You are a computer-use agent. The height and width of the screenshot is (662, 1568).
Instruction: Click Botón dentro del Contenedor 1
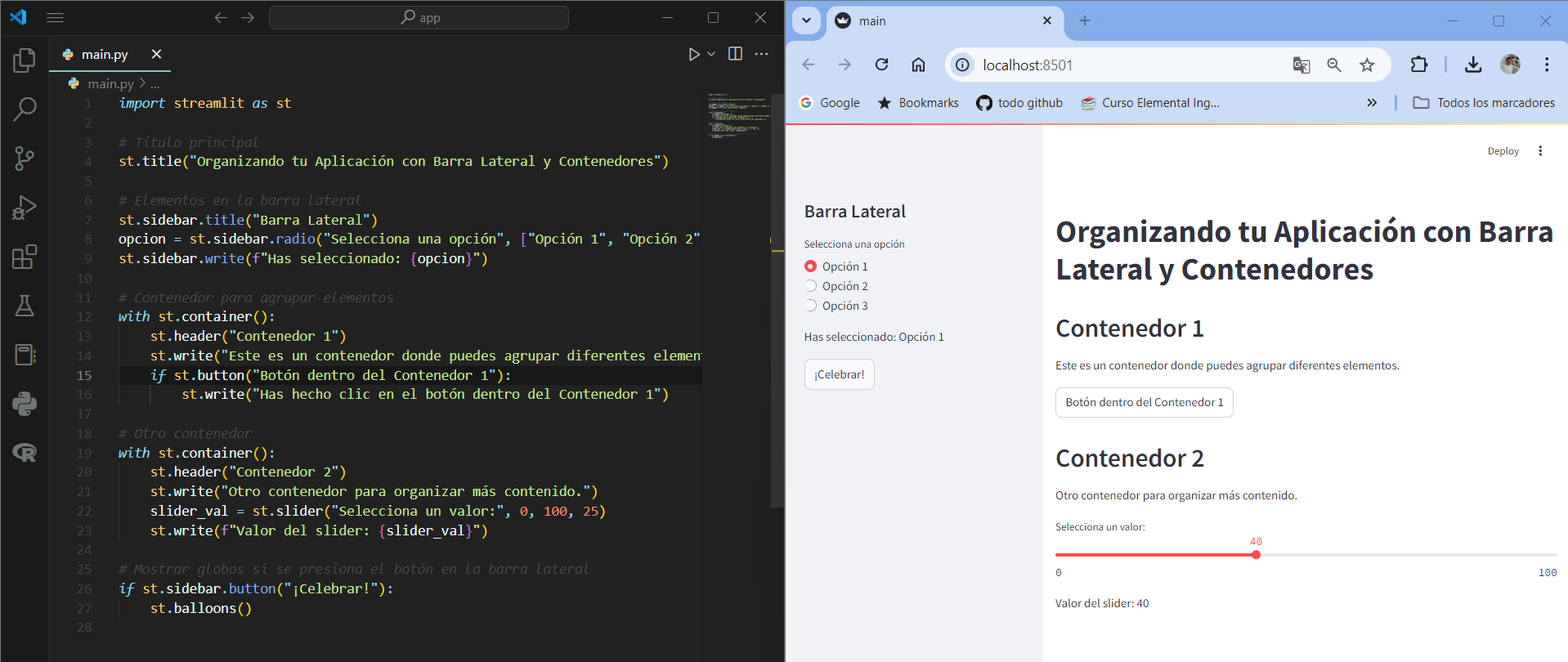coord(1145,402)
